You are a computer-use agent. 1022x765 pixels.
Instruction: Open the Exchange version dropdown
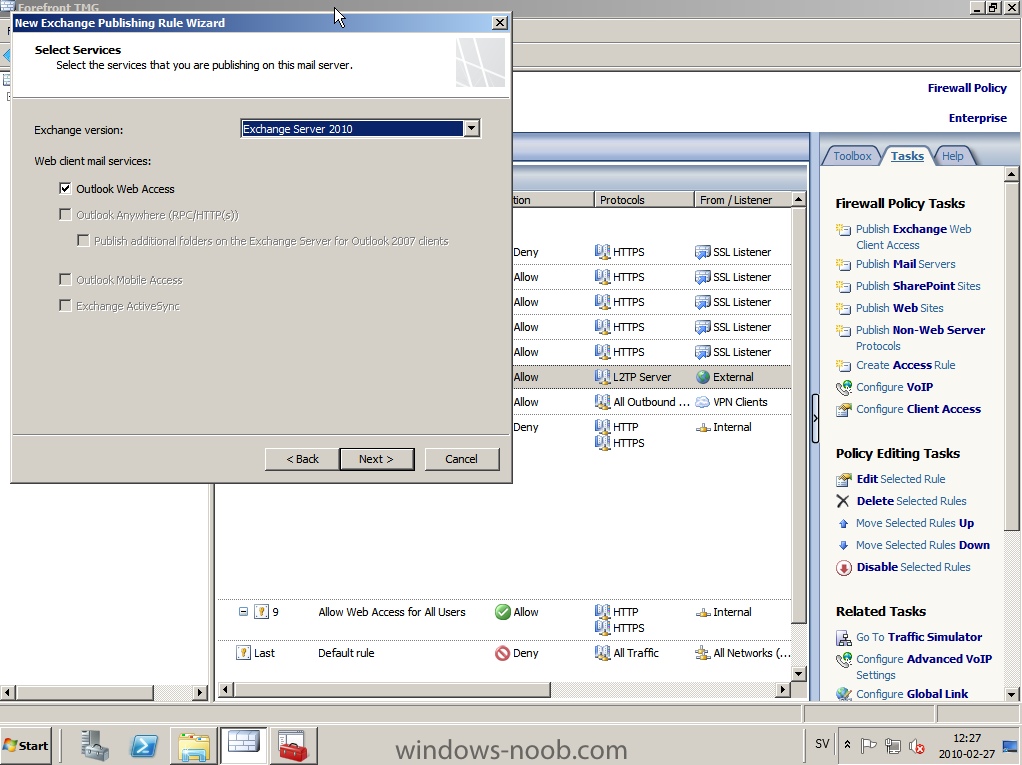coord(472,128)
